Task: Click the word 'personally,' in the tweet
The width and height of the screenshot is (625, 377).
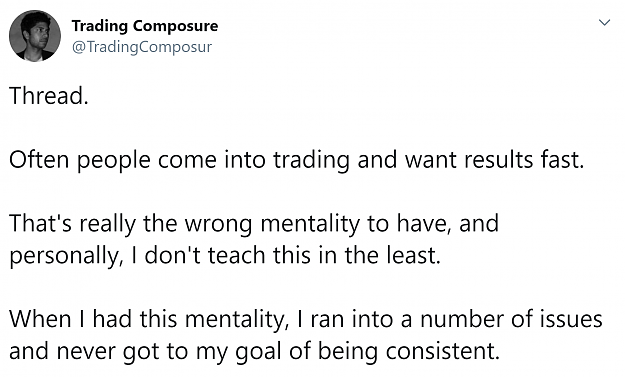Action: (x=65, y=257)
